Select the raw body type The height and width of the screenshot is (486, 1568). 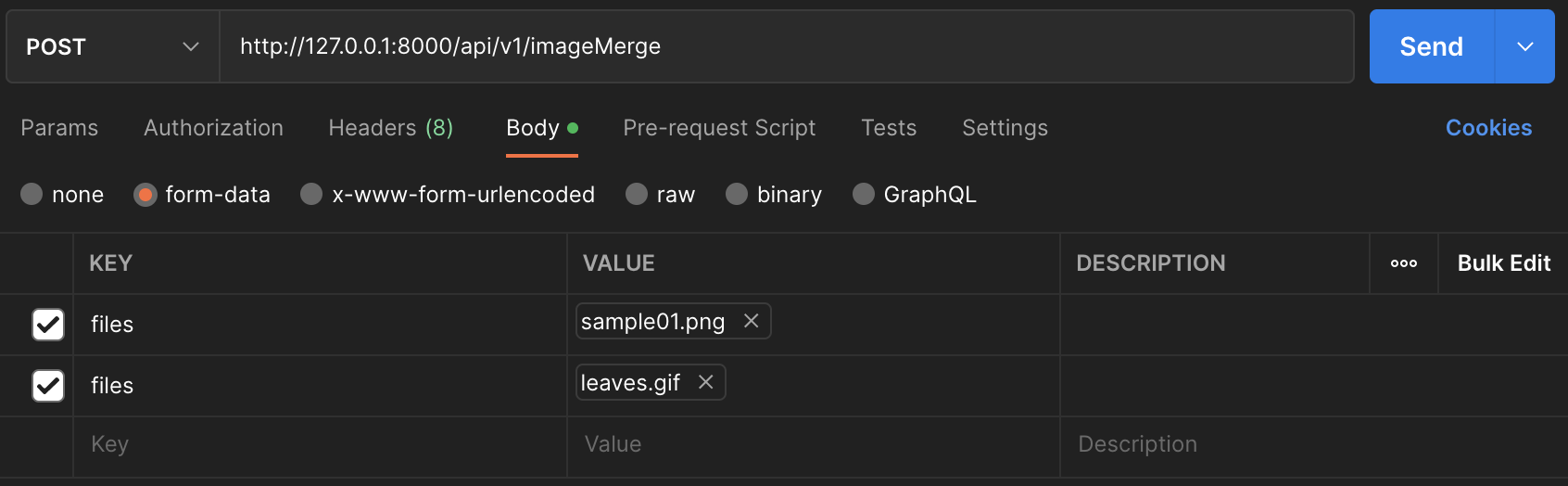[637, 194]
